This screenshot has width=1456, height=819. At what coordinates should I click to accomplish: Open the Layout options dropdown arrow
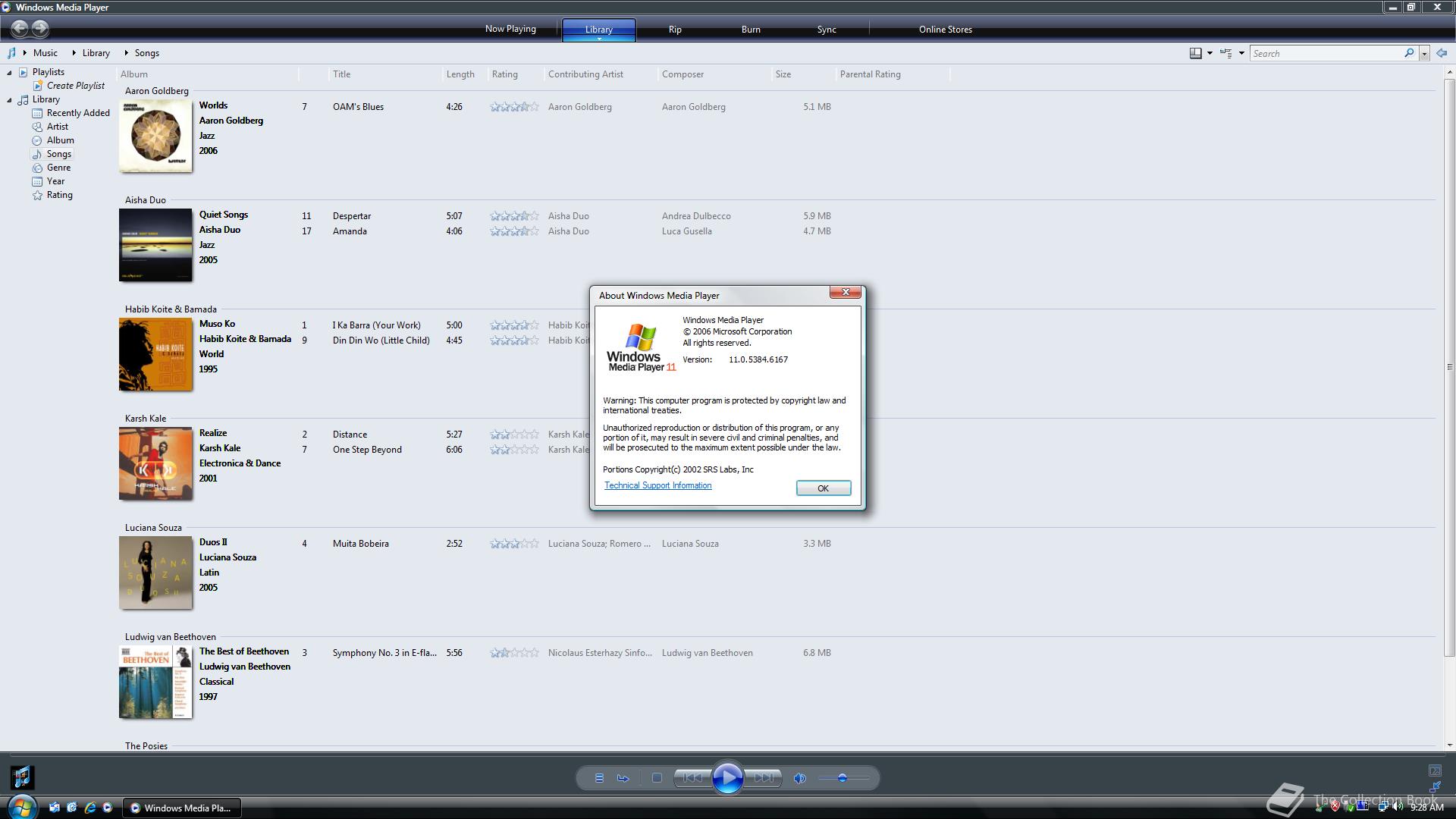pyautogui.click(x=1210, y=53)
